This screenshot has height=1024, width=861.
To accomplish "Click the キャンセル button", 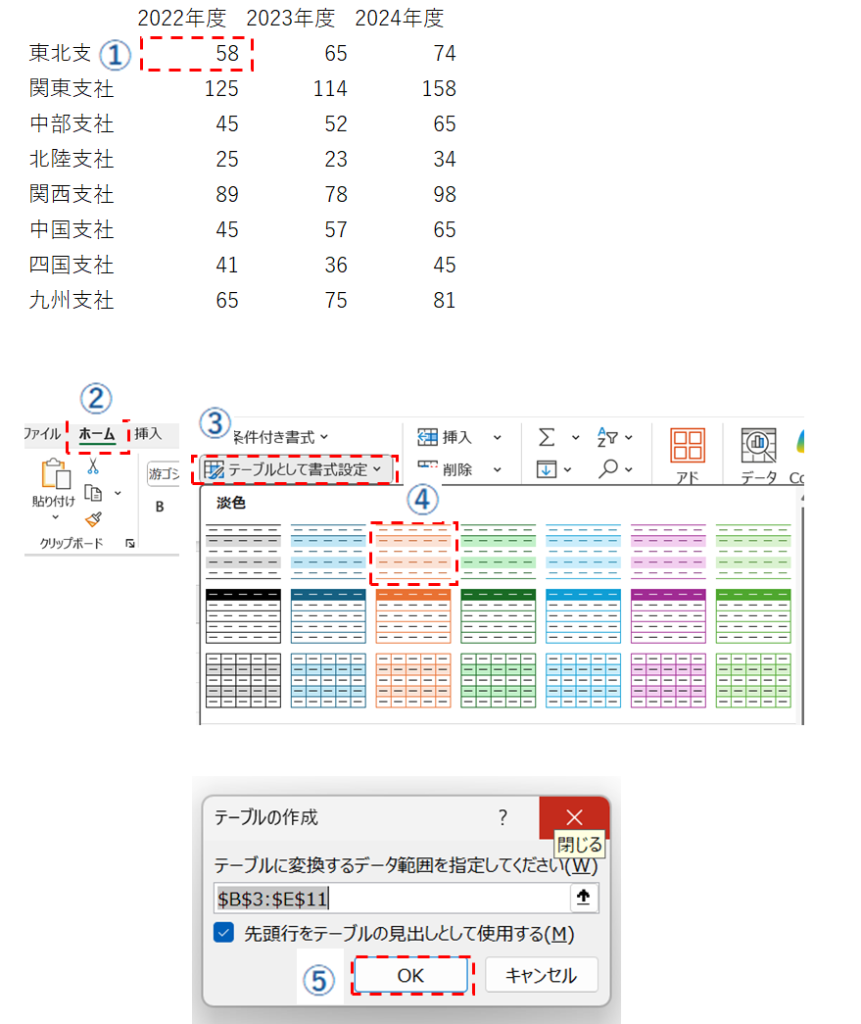I will click(541, 975).
